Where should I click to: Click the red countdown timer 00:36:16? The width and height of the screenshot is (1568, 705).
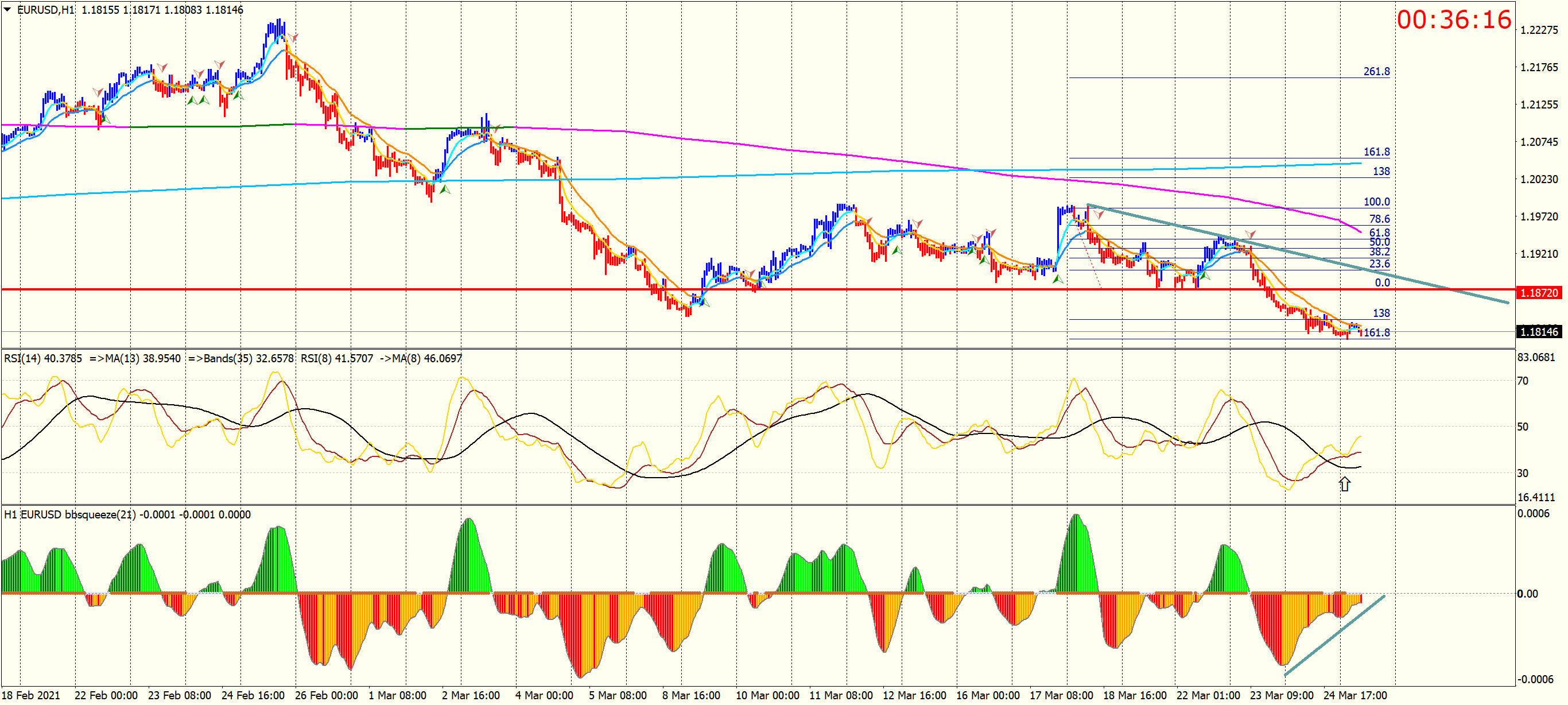1454,20
